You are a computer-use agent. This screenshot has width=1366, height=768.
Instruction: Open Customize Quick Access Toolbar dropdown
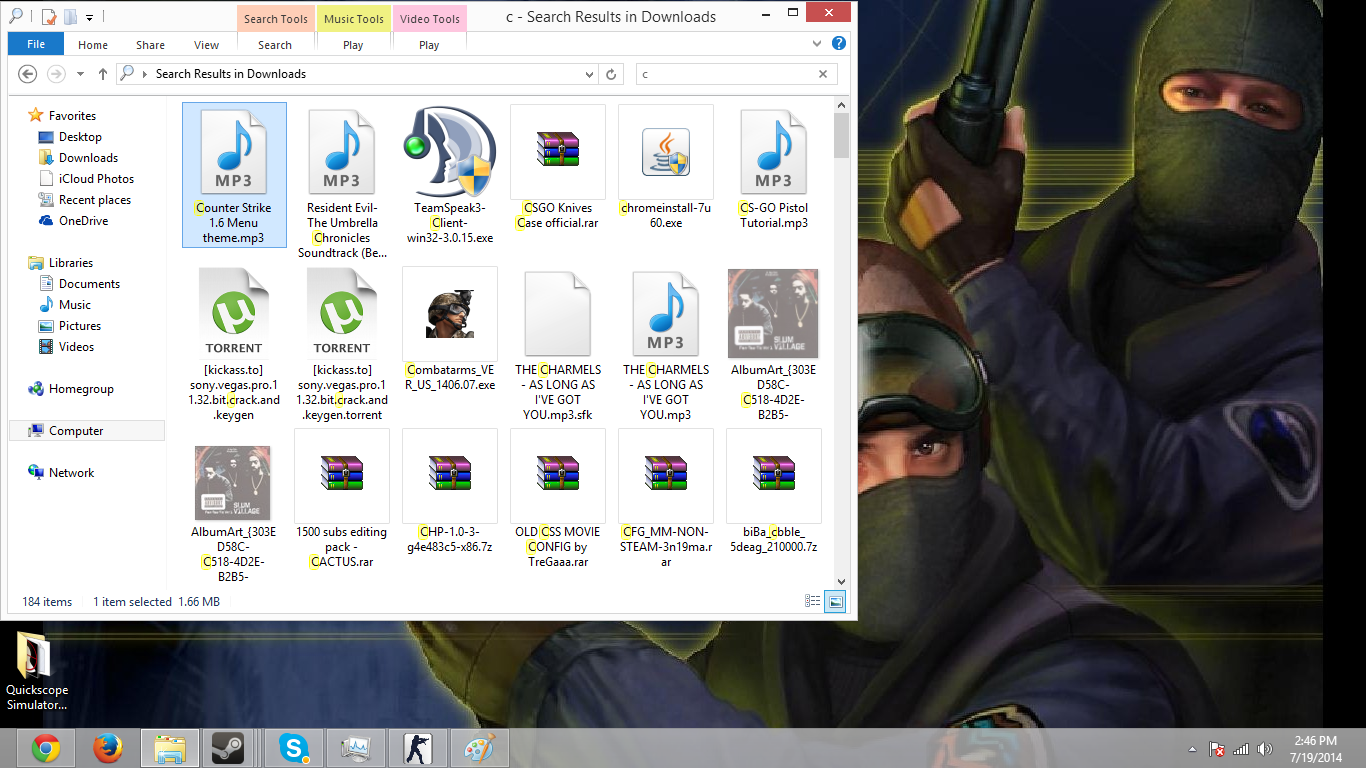[x=89, y=17]
